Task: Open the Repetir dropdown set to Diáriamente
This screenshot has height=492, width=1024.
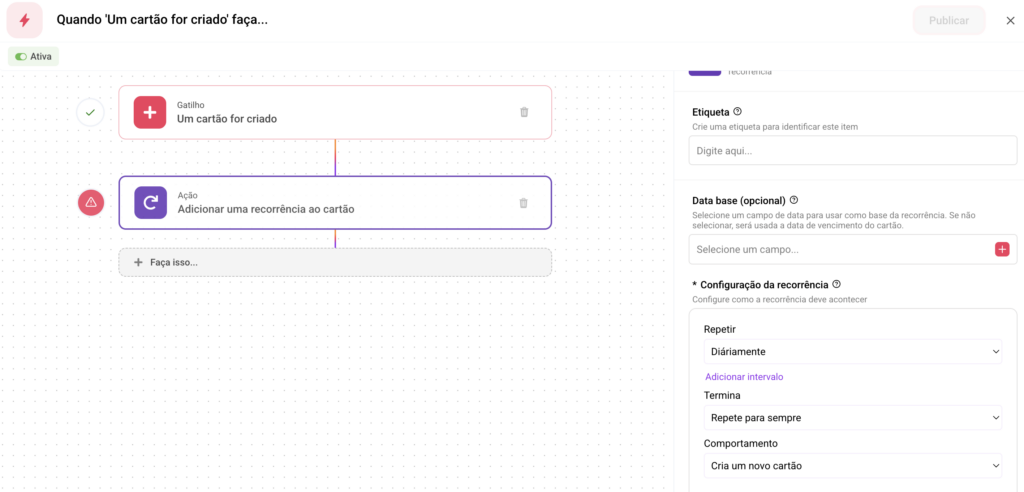Action: [x=852, y=351]
